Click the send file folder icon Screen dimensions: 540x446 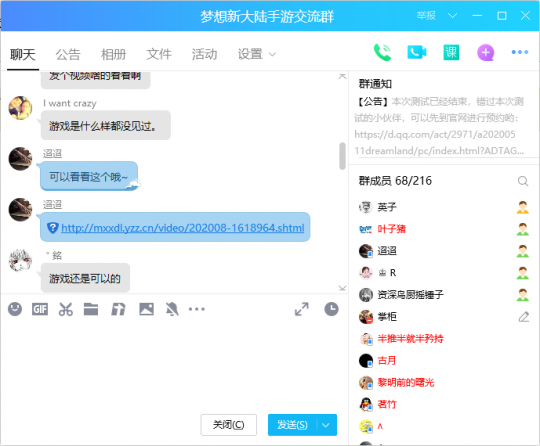point(91,309)
